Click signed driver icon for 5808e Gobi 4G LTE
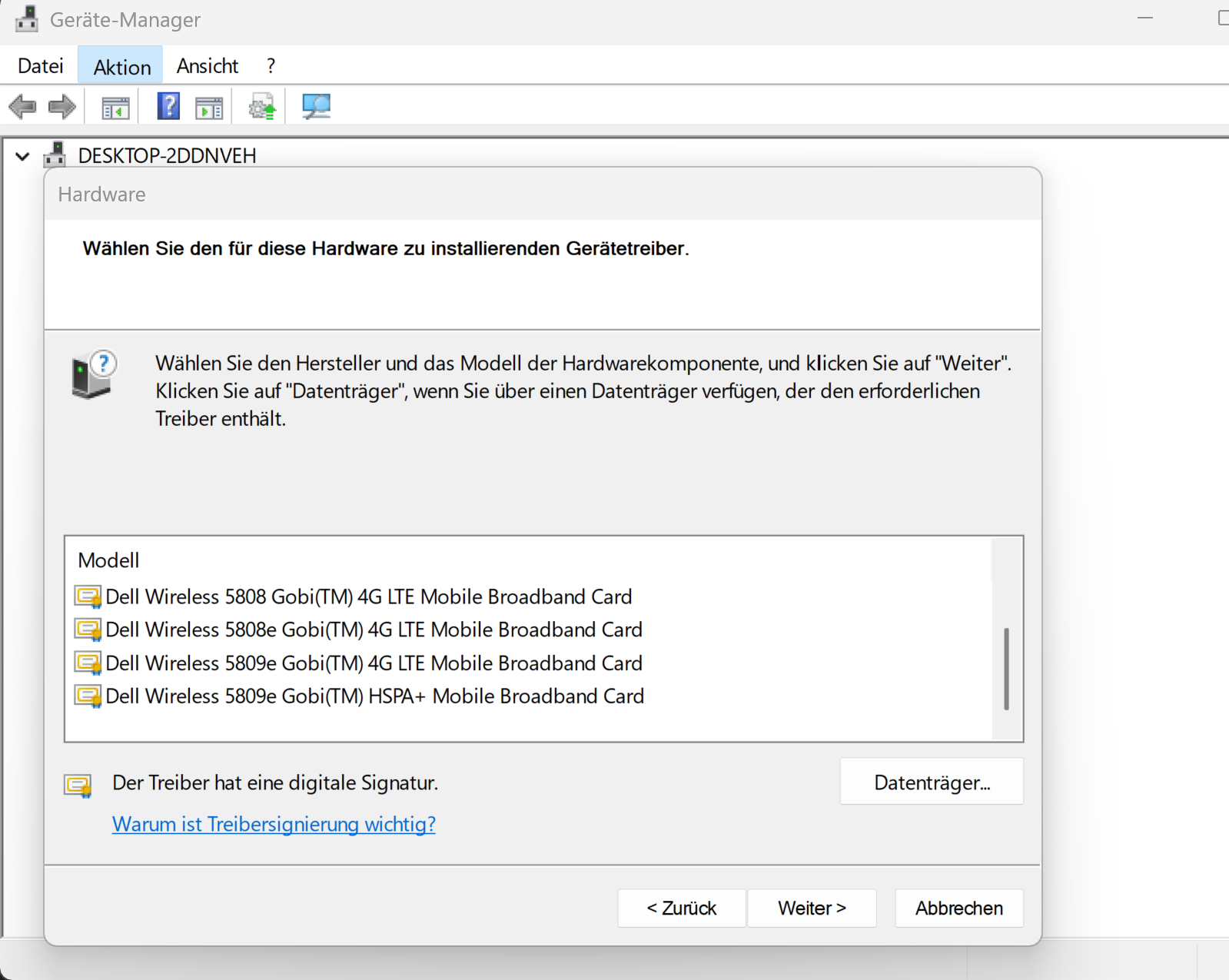The width and height of the screenshot is (1229, 980). [x=88, y=630]
